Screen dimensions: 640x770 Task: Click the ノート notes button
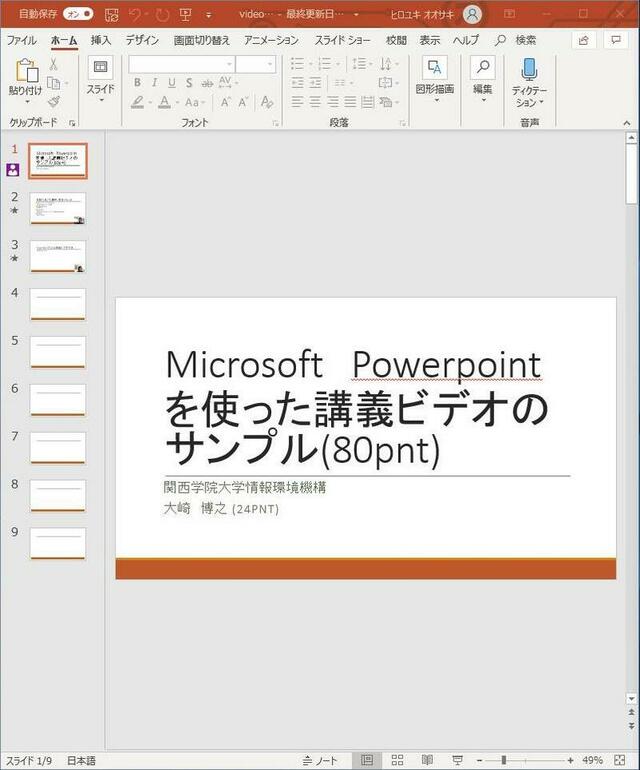click(320, 760)
